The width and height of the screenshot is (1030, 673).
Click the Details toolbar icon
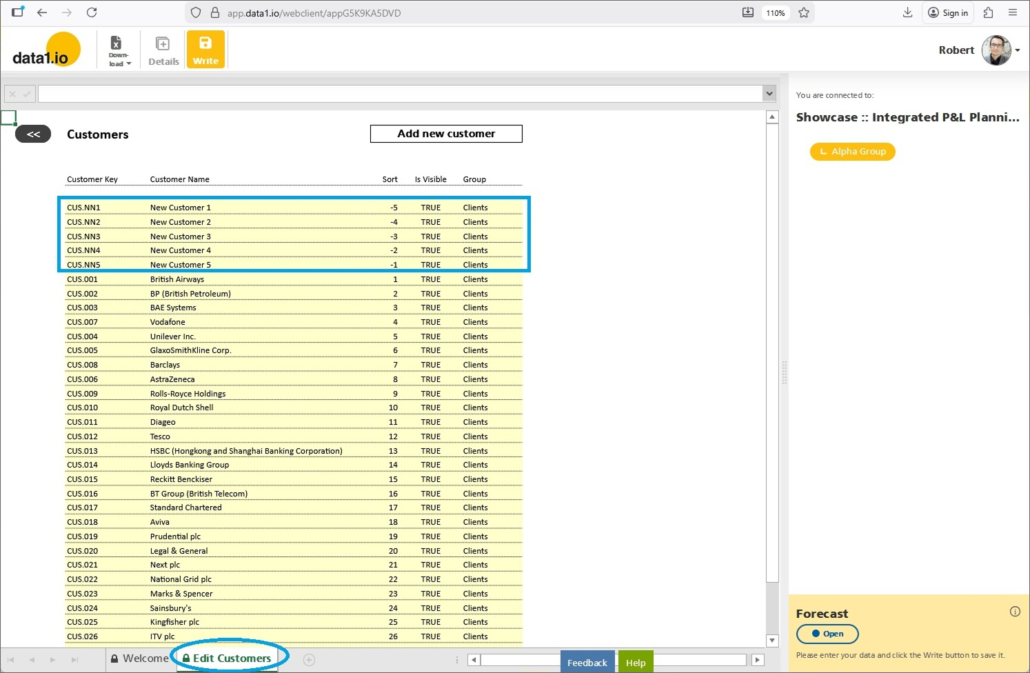point(163,50)
